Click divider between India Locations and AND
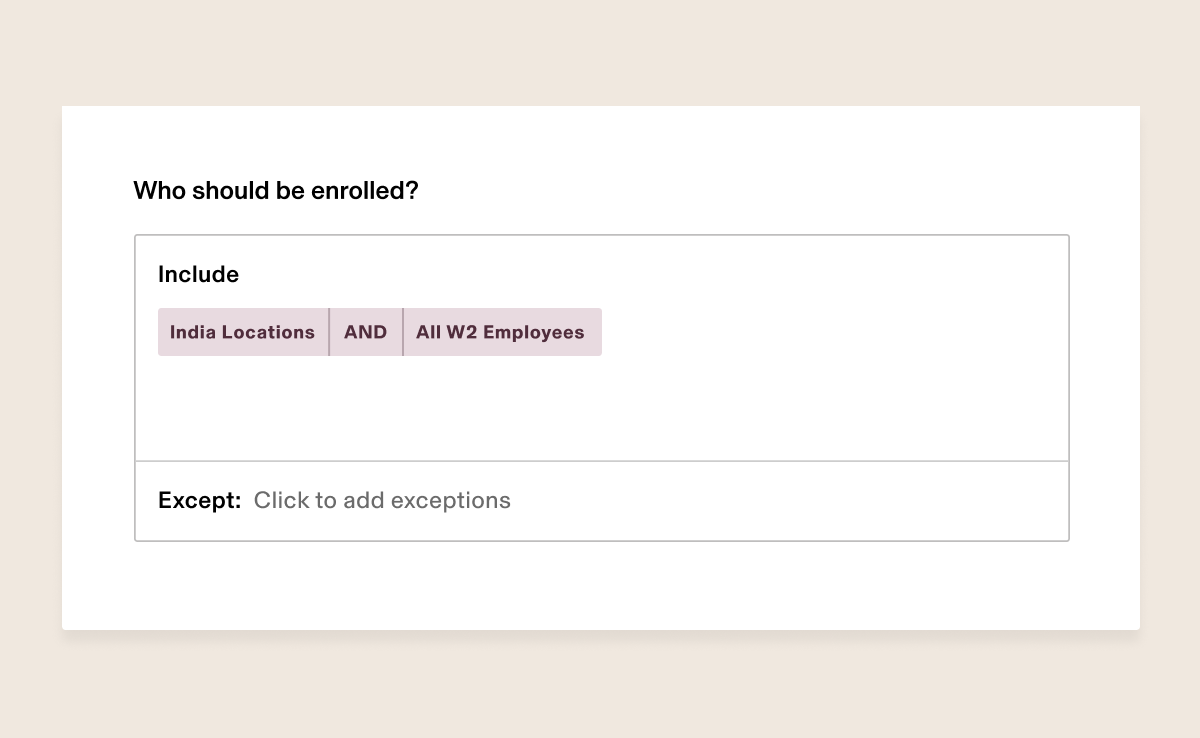 [x=329, y=332]
